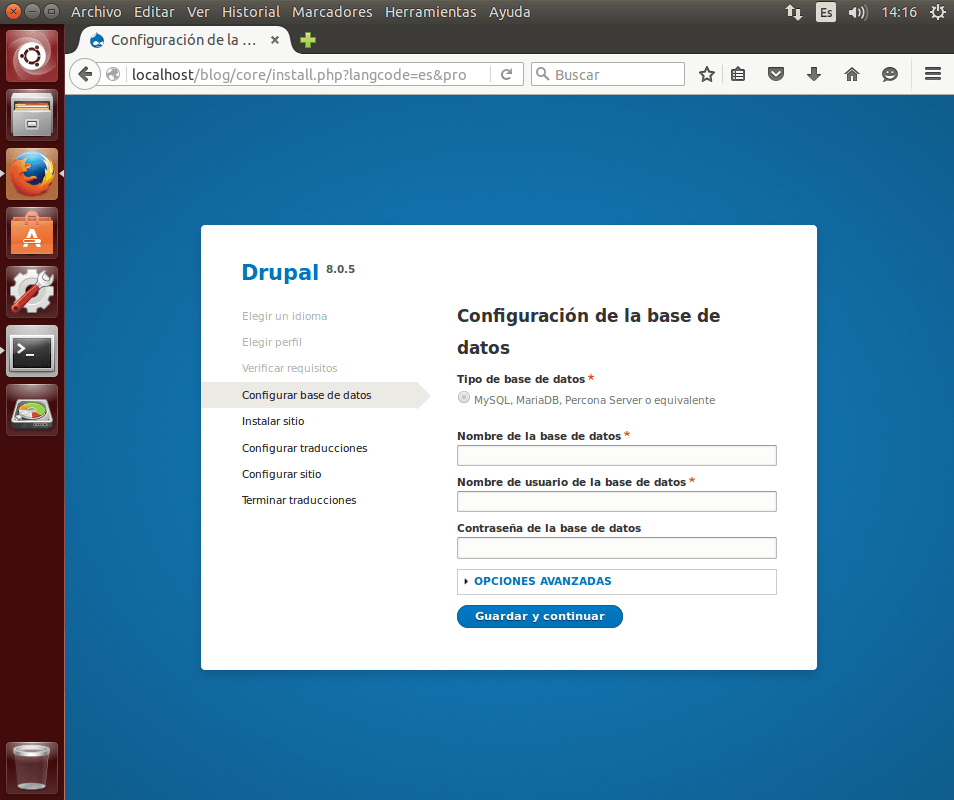Show bookmarks list icon in toolbar
Viewport: 954px width, 800px height.
tap(738, 74)
